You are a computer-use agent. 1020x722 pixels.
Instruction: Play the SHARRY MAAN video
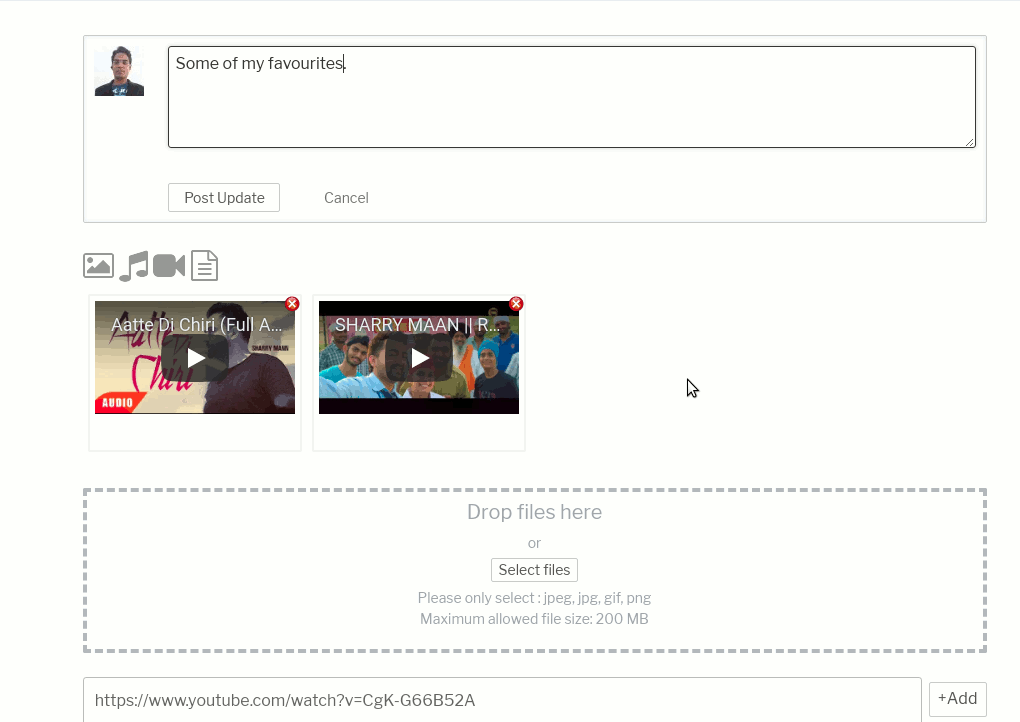point(419,358)
